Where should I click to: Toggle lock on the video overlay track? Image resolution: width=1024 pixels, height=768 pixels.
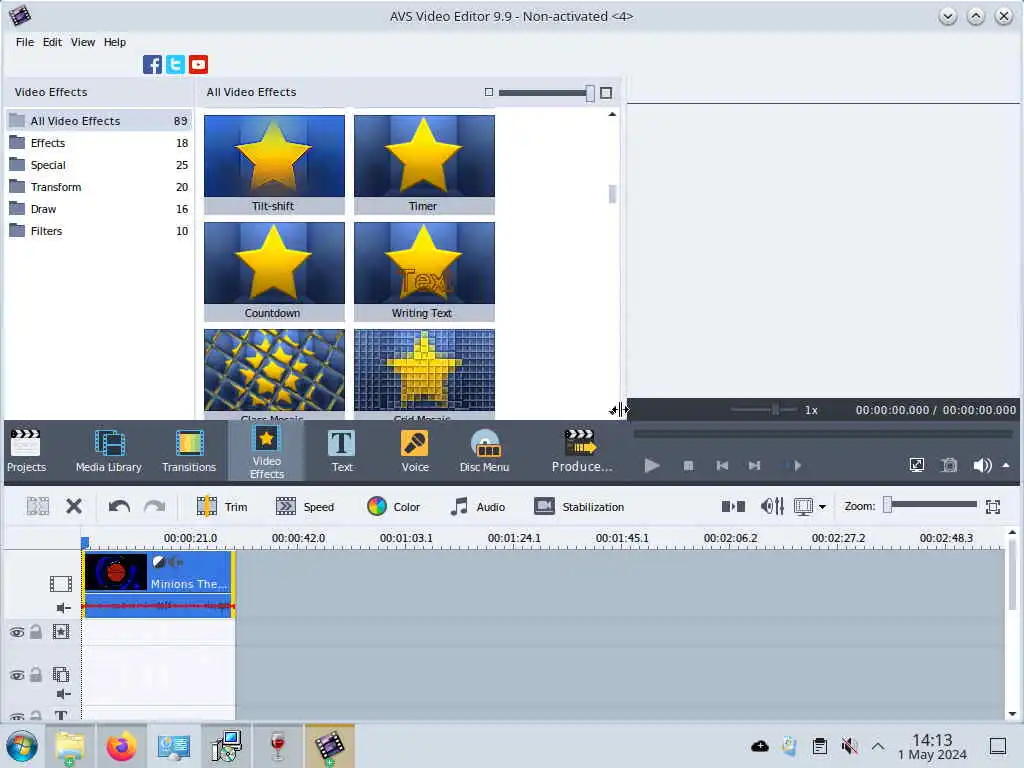pyautogui.click(x=36, y=675)
